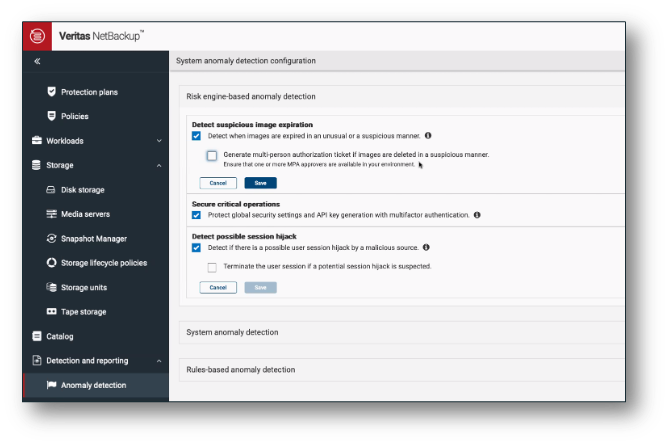Click info icon beside session hijack detection text
Image resolution: width=668 pixels, height=445 pixels.
(x=427, y=246)
